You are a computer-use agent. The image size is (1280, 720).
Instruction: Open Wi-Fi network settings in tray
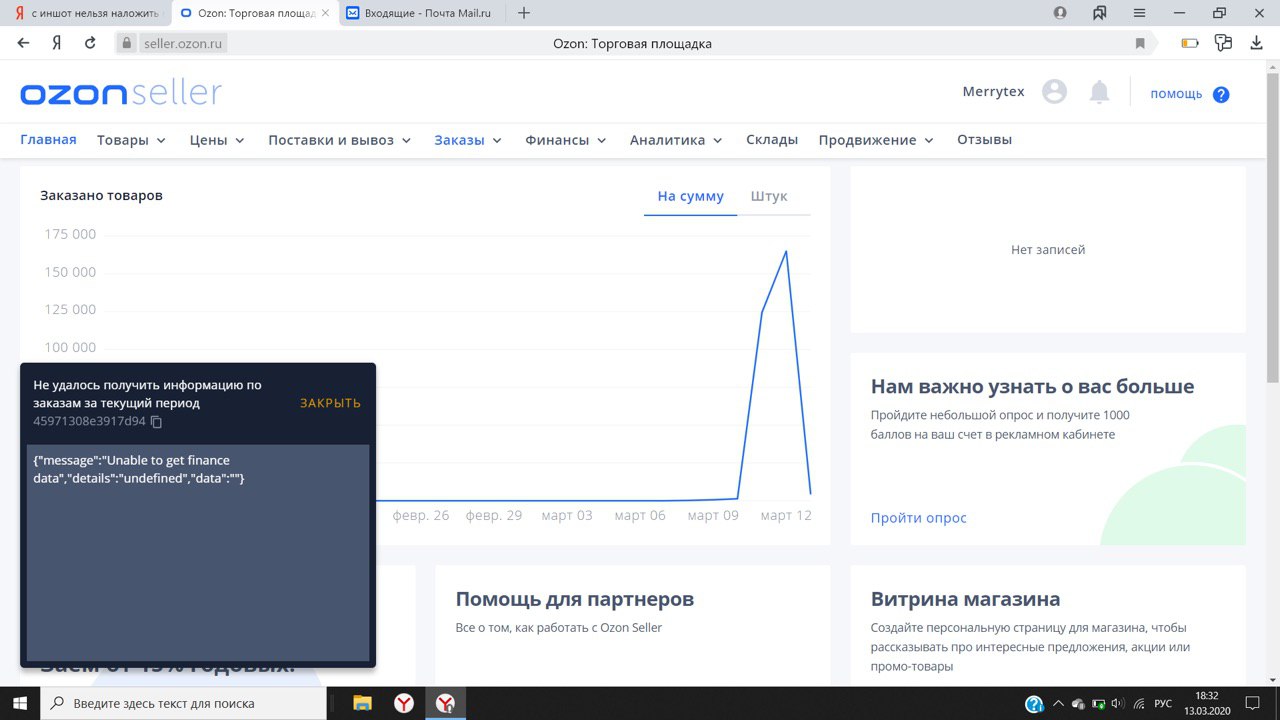coord(1139,703)
